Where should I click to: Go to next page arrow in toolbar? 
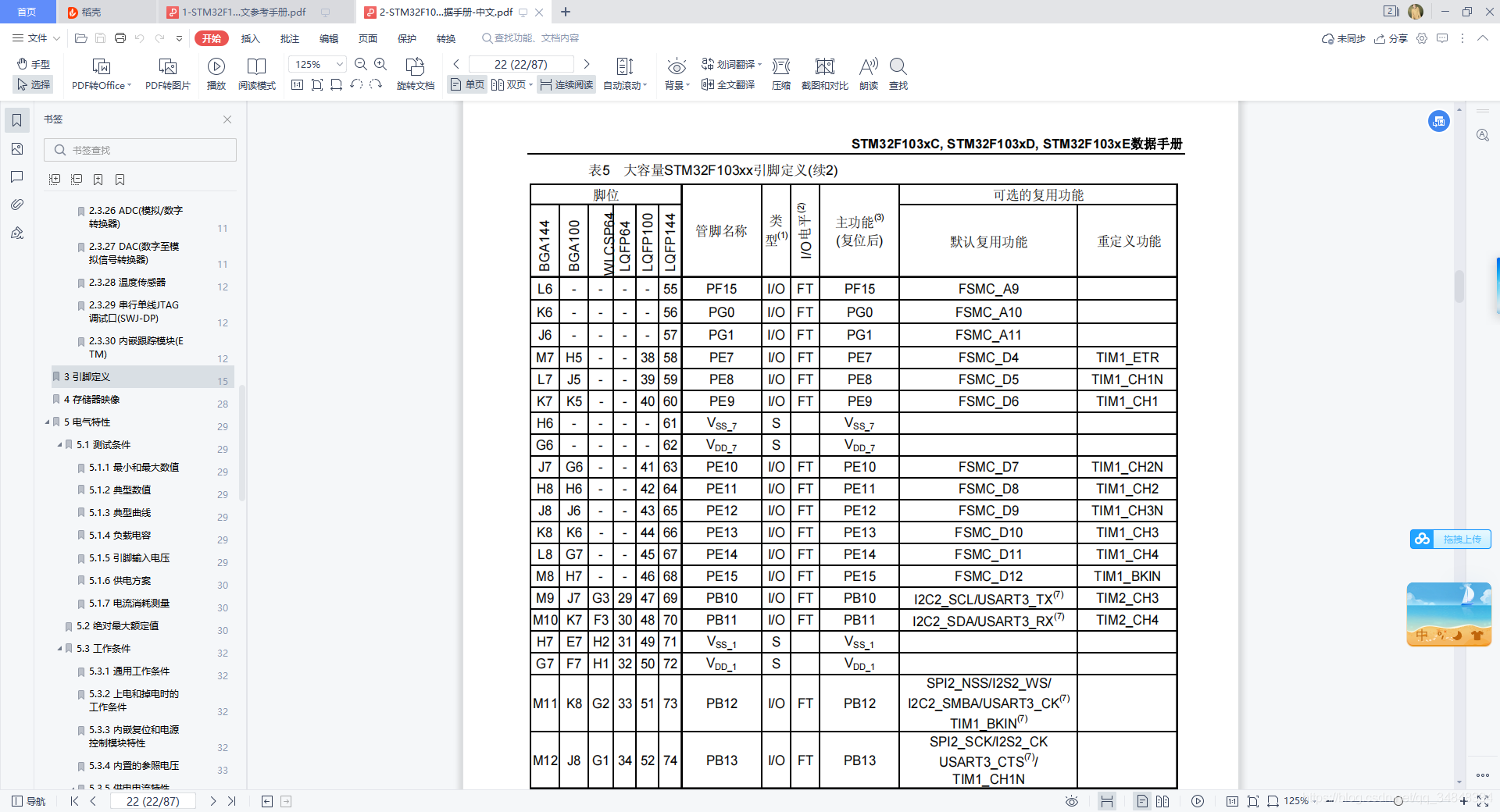[x=587, y=64]
